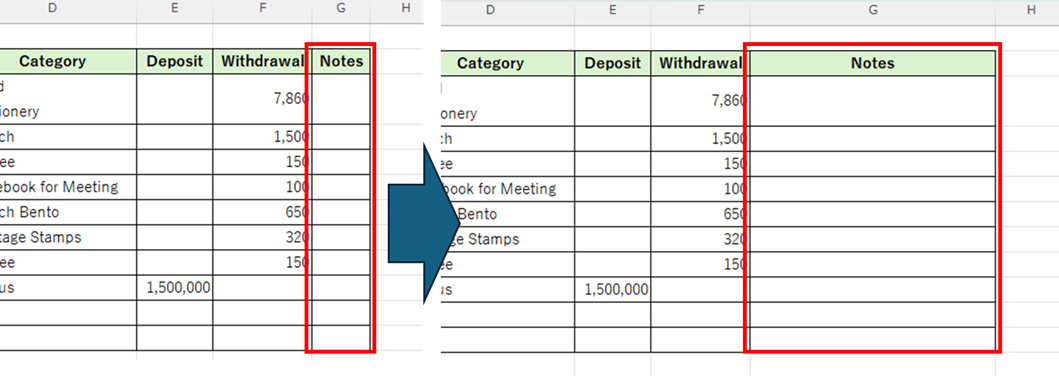Select the 1,500 withdrawal cell in right sheet
The width and height of the screenshot is (1059, 376).
pyautogui.click(x=701, y=139)
